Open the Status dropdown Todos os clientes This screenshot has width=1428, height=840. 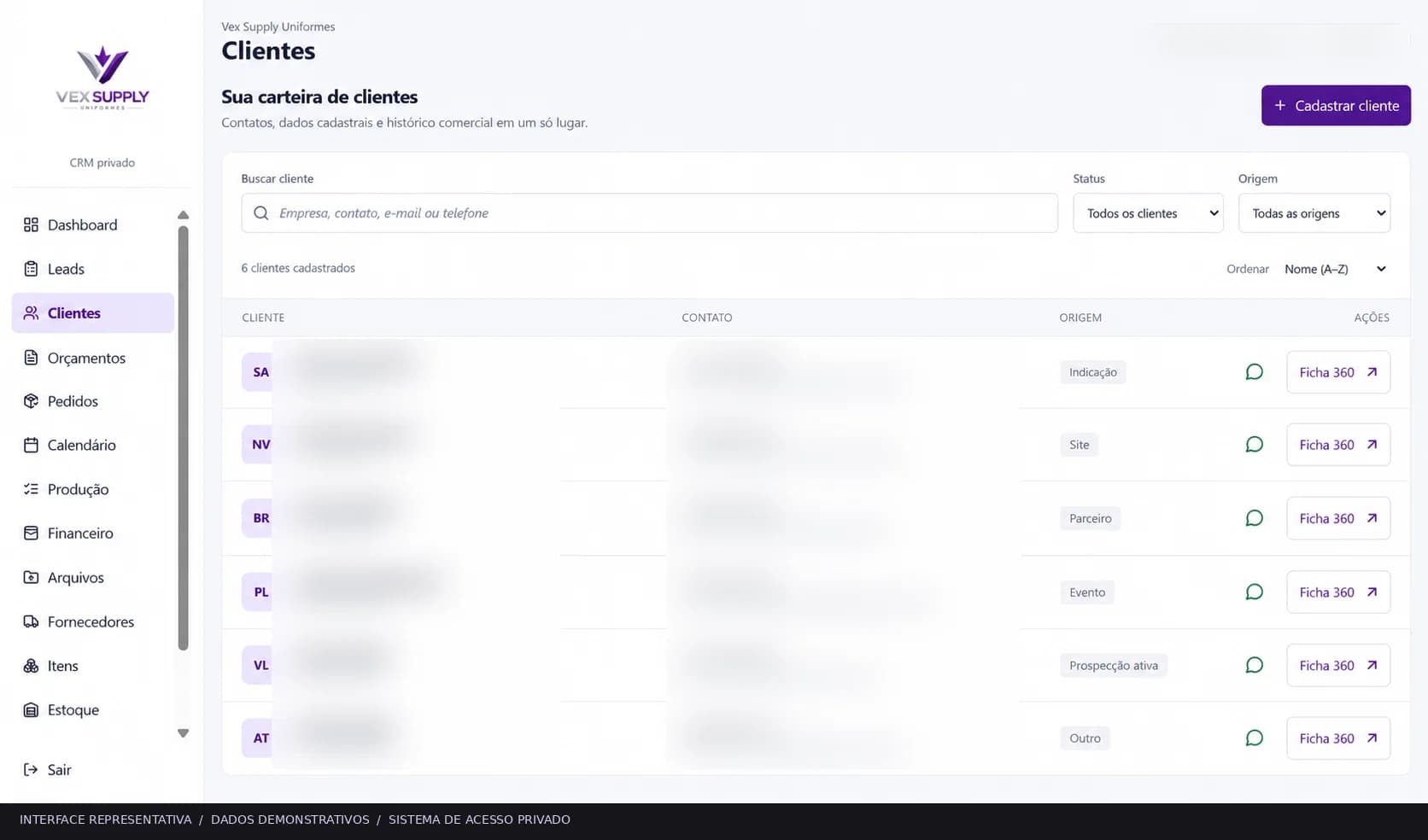(1148, 213)
